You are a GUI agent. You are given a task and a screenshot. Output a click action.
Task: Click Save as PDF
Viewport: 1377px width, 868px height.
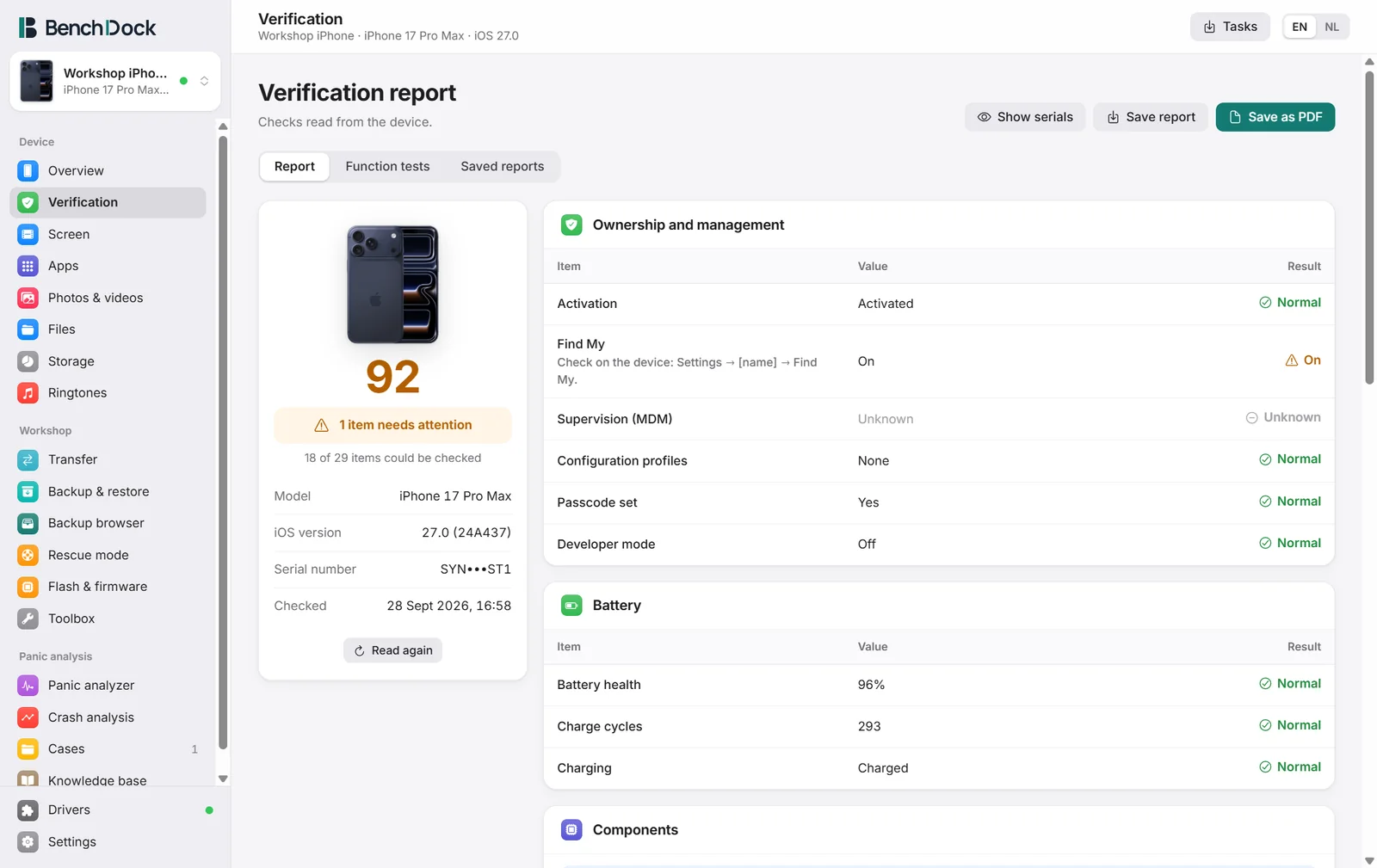pos(1275,117)
